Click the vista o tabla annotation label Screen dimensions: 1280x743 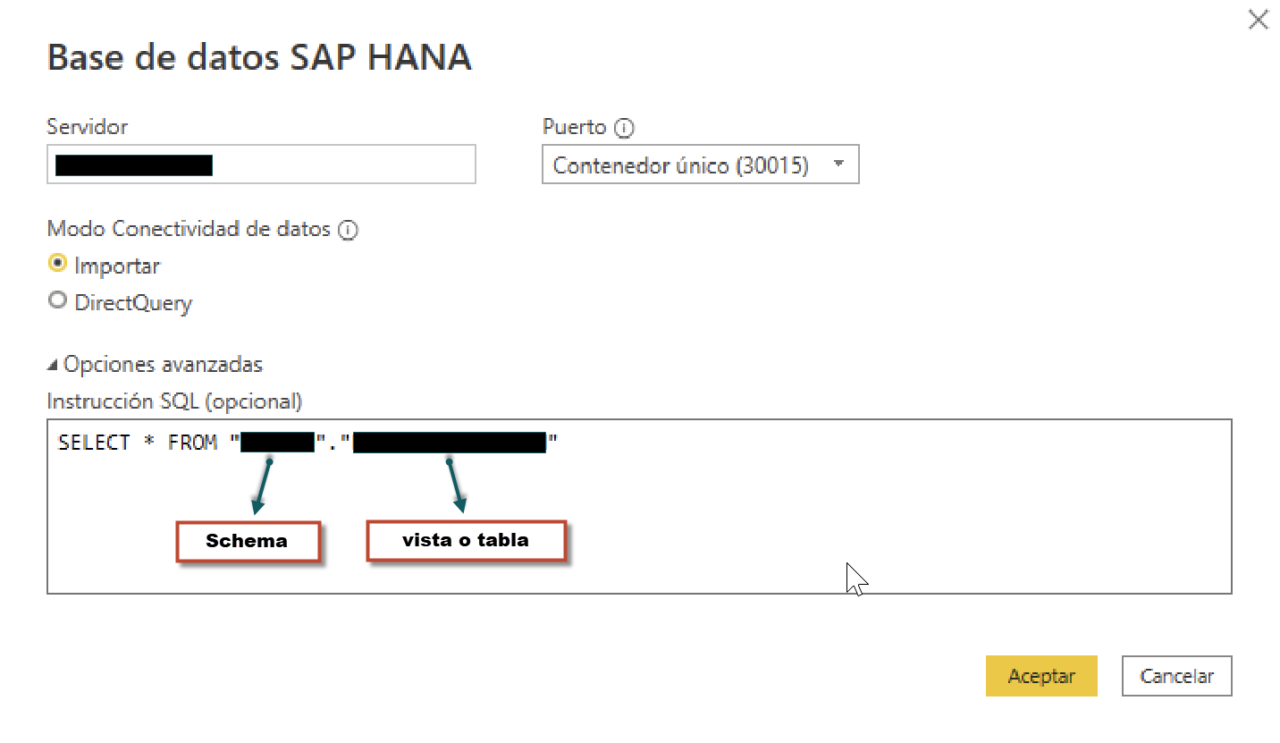(x=465, y=540)
